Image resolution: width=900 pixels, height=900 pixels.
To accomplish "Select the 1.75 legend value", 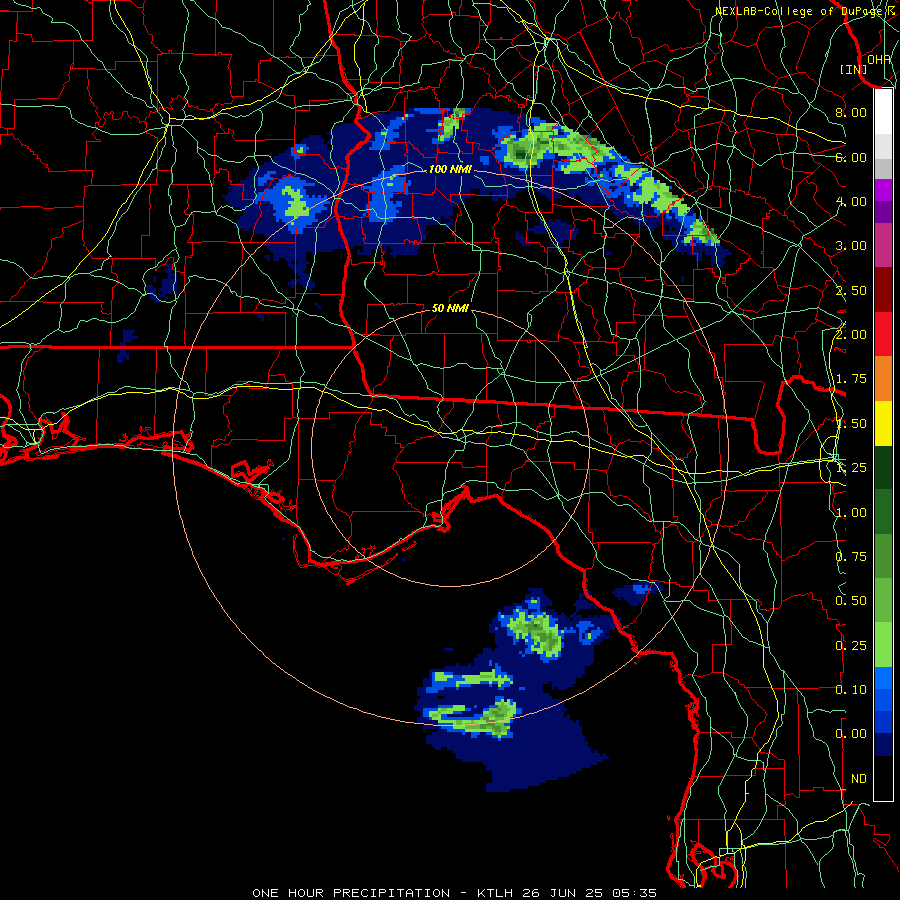I will (x=851, y=379).
